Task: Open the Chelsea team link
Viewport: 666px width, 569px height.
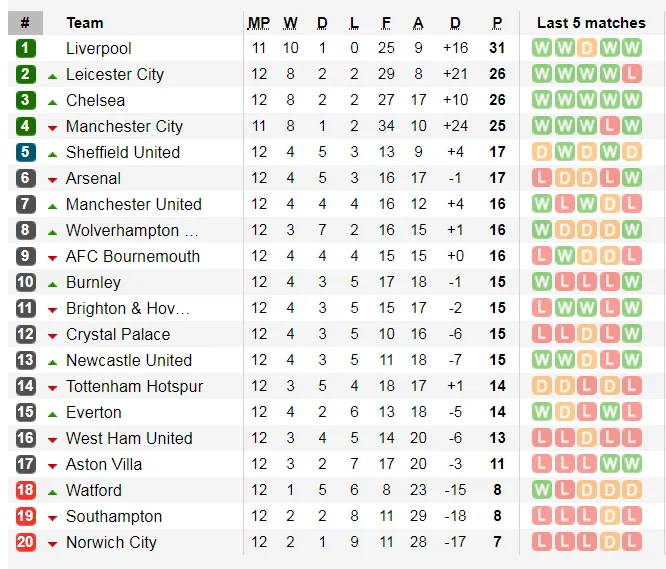Action: [x=95, y=100]
